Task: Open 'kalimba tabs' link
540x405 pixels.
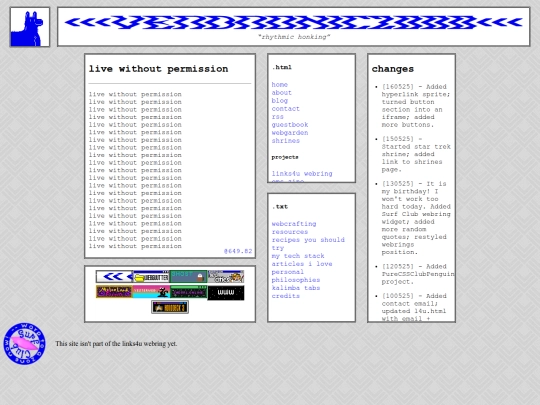Action: tap(296, 288)
